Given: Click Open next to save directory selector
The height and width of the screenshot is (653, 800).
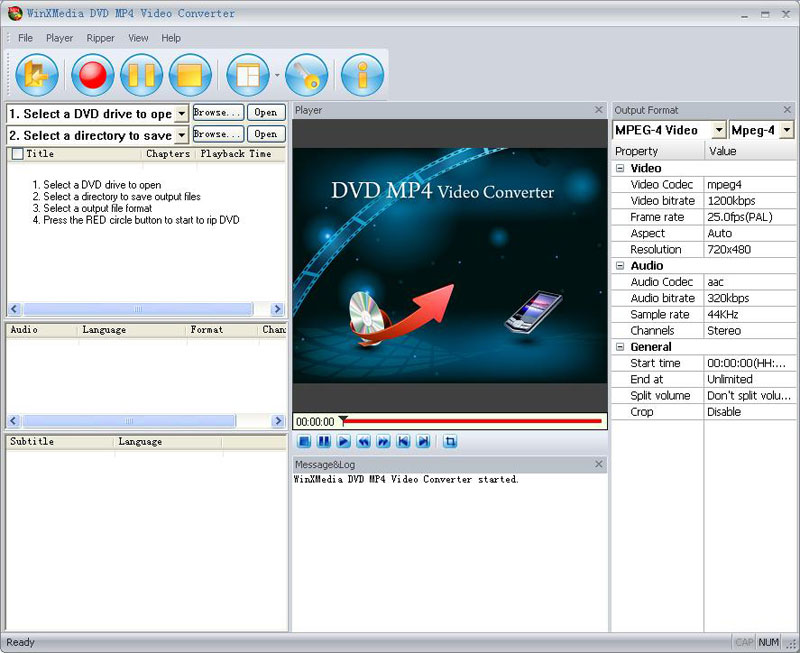Looking at the screenshot, I should [266, 134].
